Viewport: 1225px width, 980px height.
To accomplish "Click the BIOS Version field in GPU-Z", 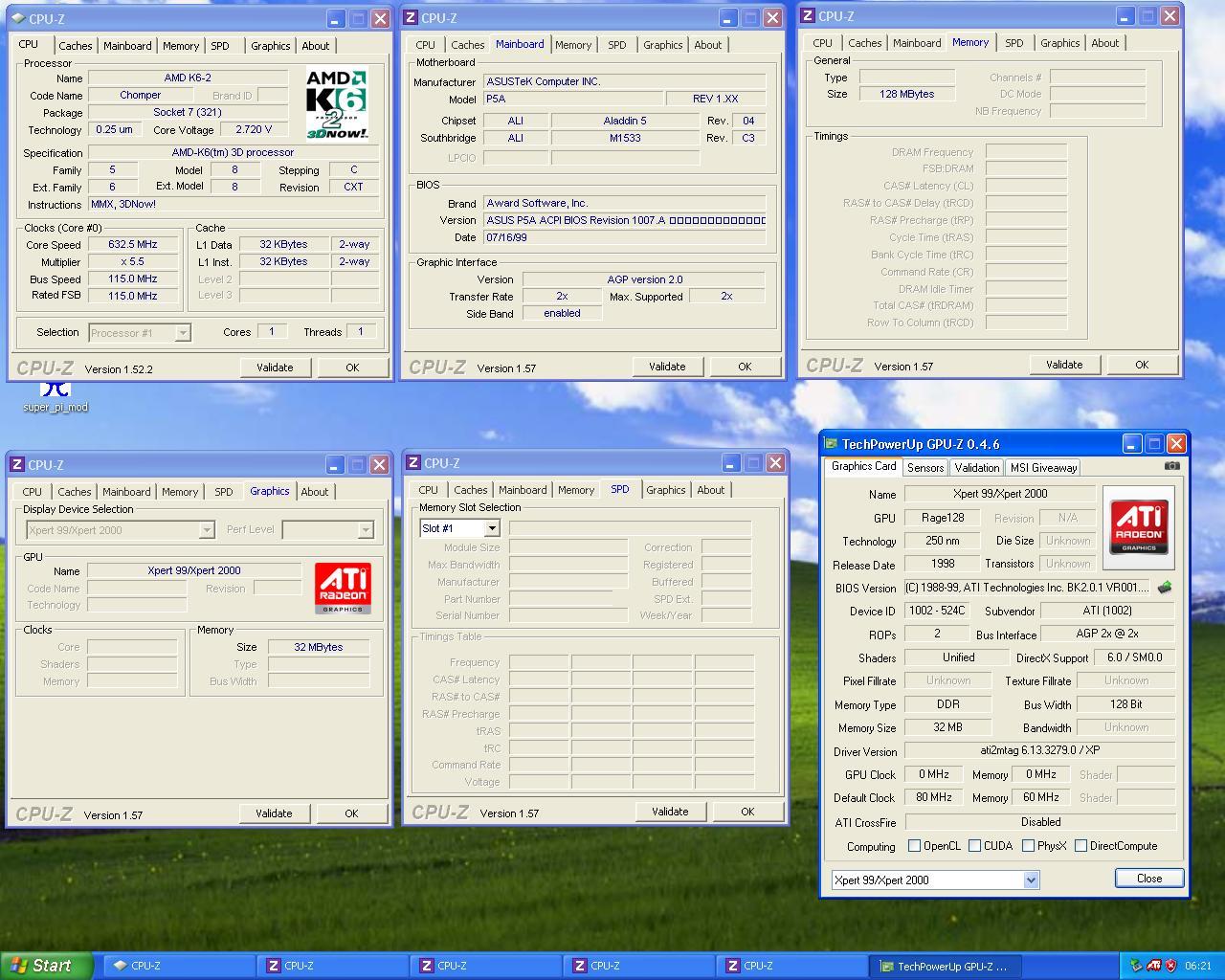I will (x=1028, y=588).
